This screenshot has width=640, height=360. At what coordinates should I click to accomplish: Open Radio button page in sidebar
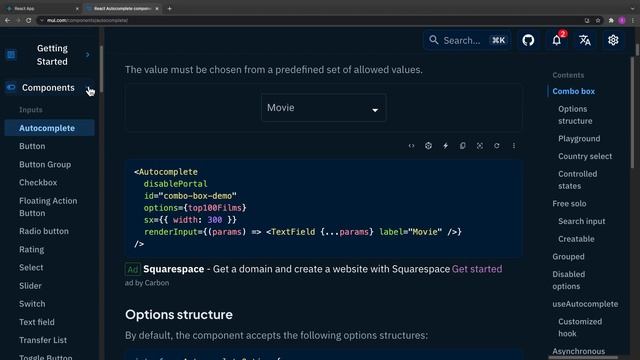click(x=44, y=231)
